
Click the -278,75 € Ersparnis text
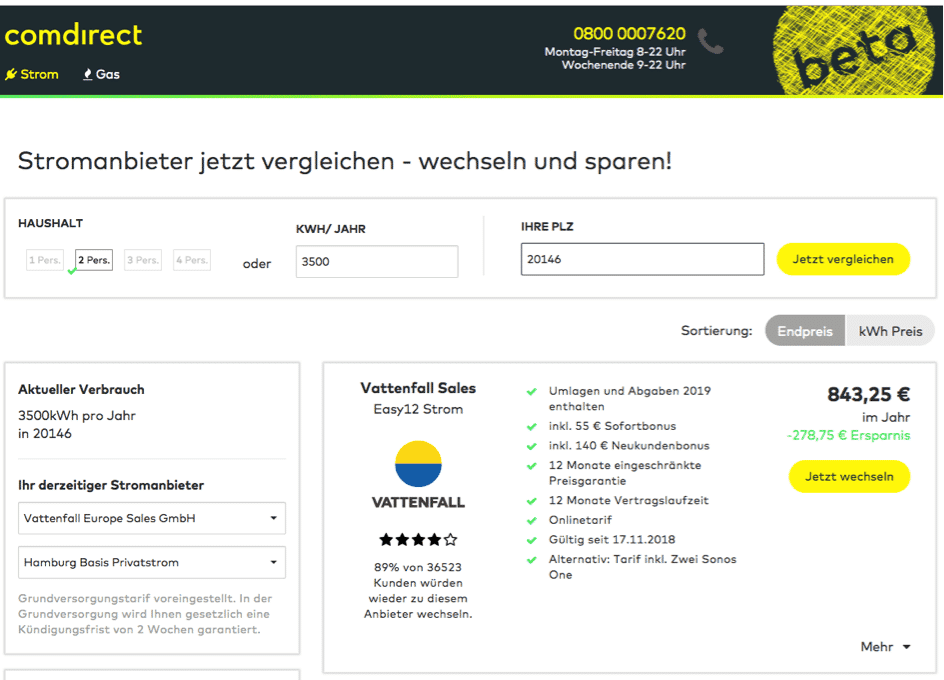tap(848, 435)
